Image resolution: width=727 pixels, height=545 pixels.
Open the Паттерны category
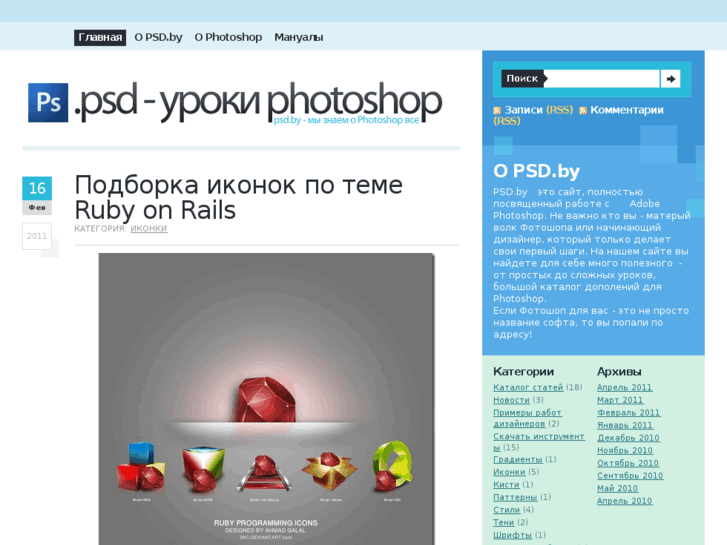(x=515, y=497)
